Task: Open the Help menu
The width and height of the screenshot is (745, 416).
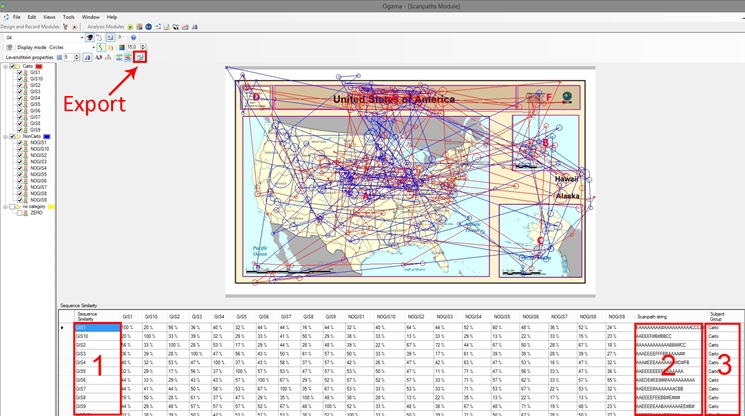Action: click(x=112, y=17)
